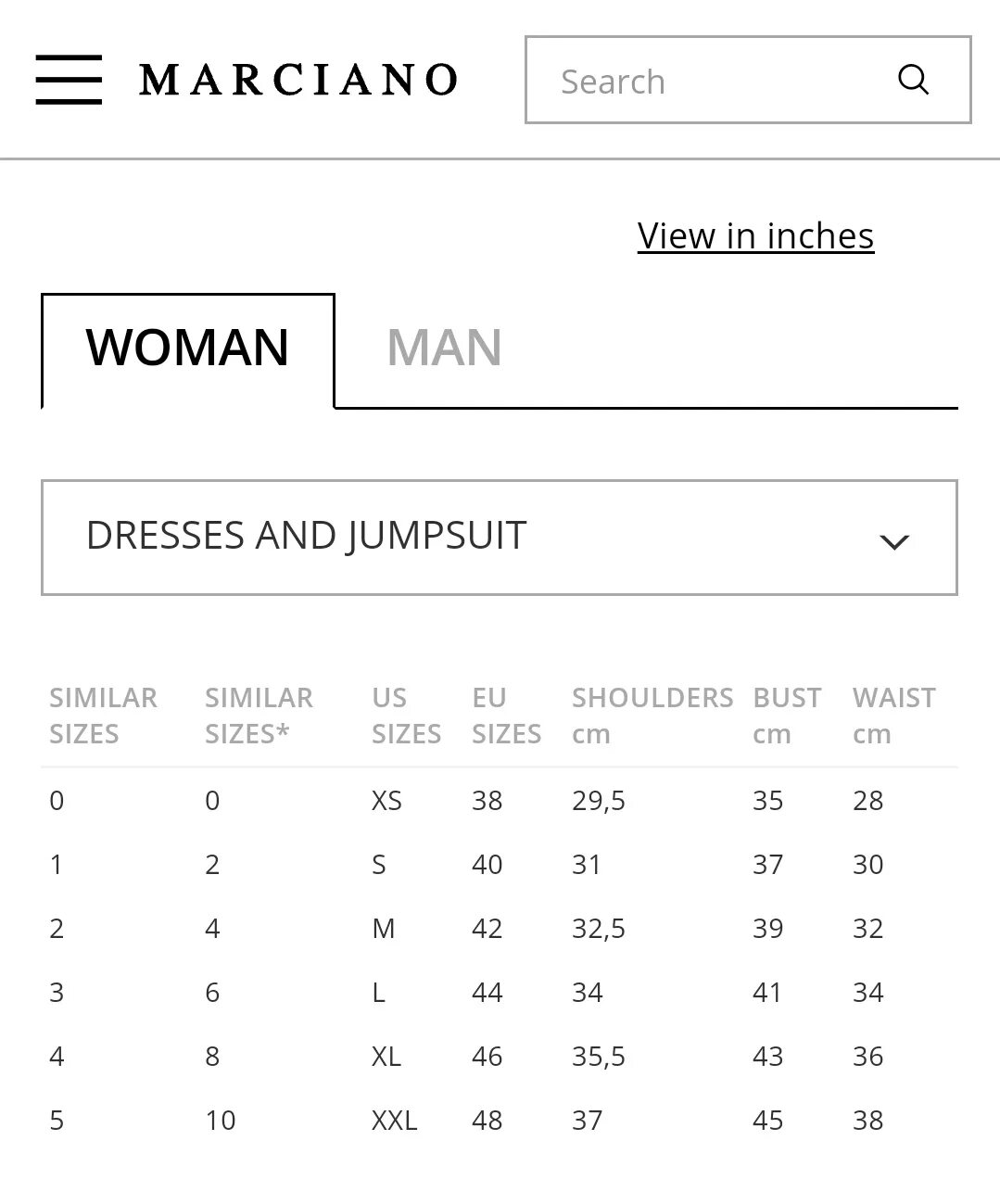Click the magnifying glass search icon

coord(913,80)
